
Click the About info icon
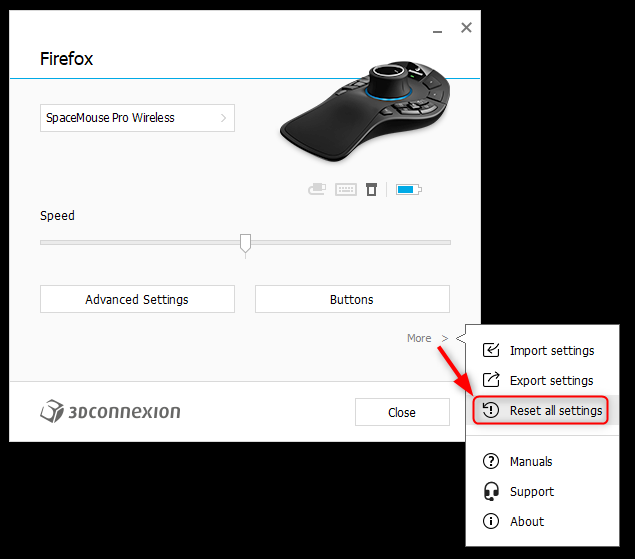pos(491,521)
